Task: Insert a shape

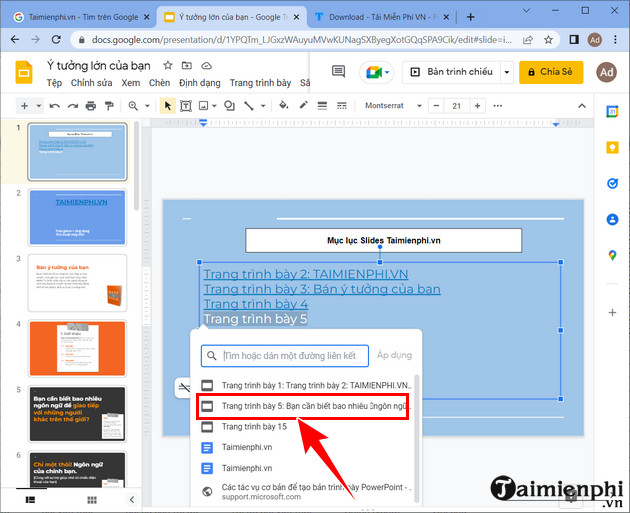Action: 229,106
